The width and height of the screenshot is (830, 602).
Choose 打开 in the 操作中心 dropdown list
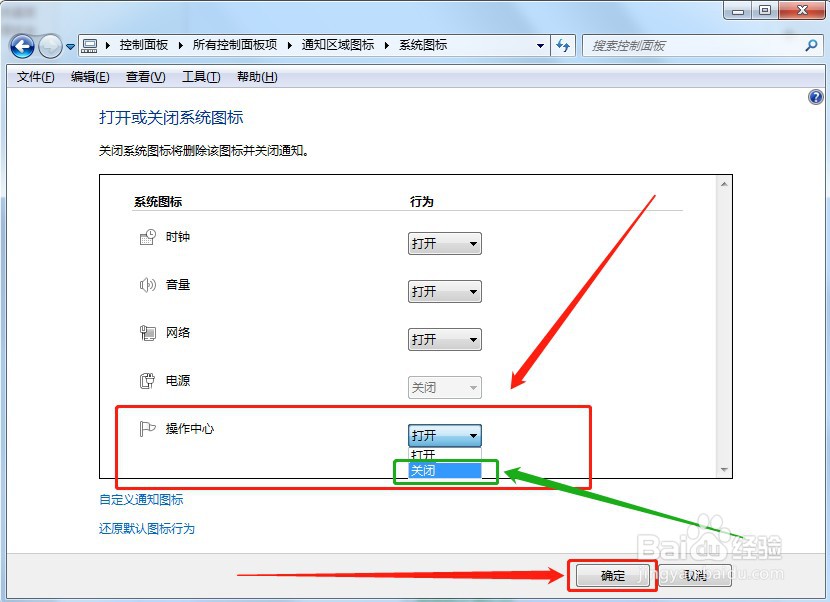point(445,455)
